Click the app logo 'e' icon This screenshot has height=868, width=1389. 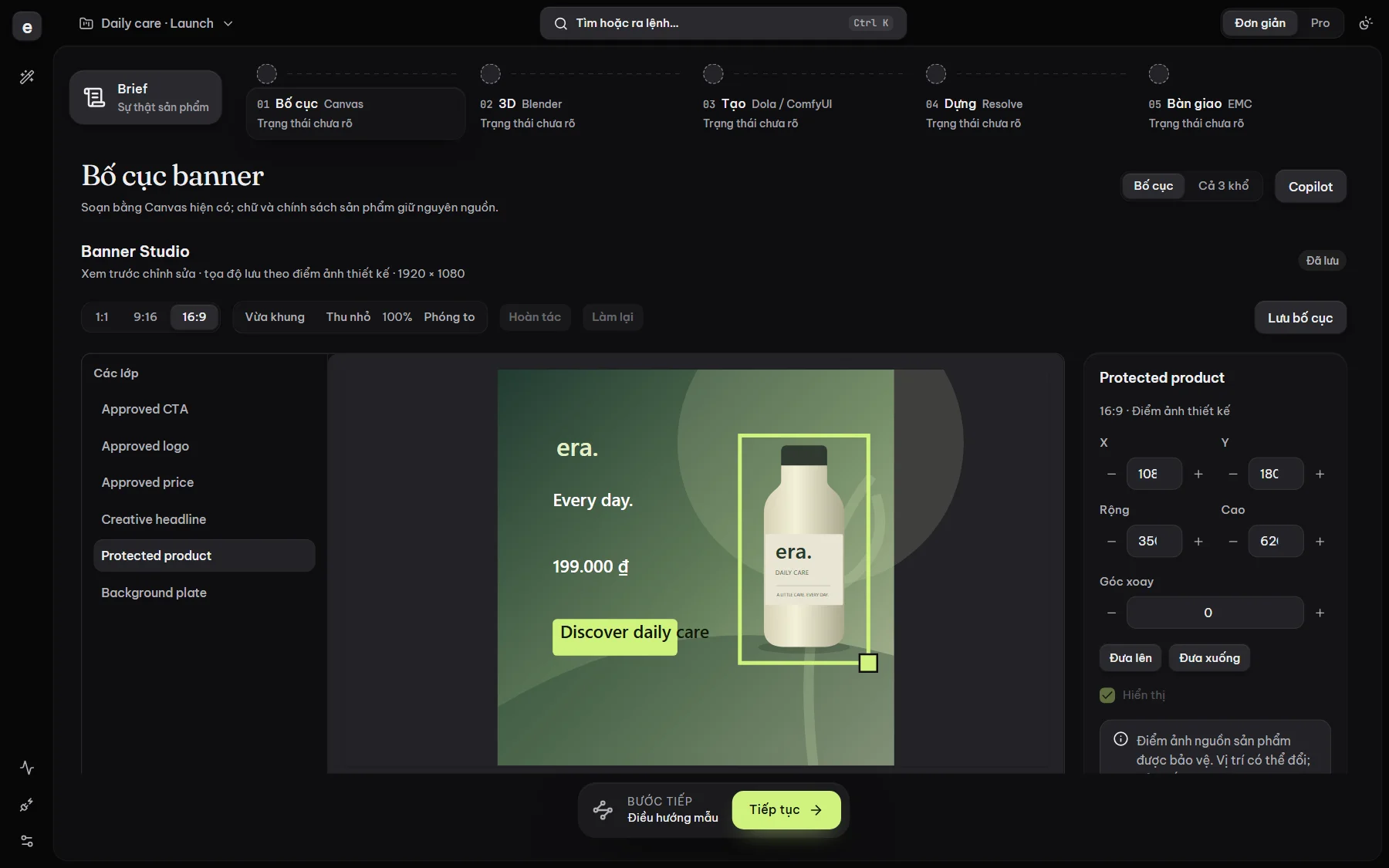point(27,27)
